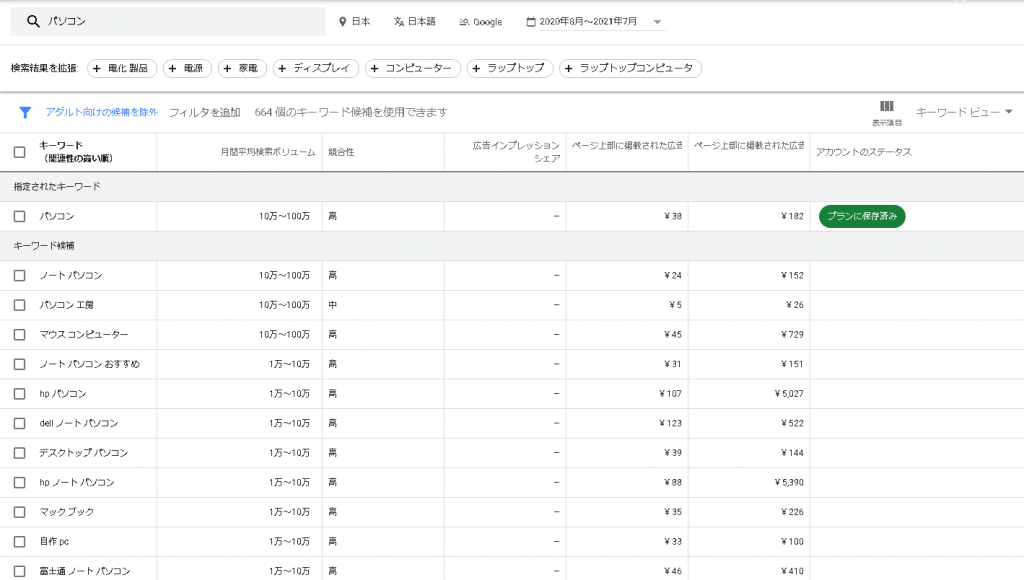Add 家電 suggestion chip

242,68
